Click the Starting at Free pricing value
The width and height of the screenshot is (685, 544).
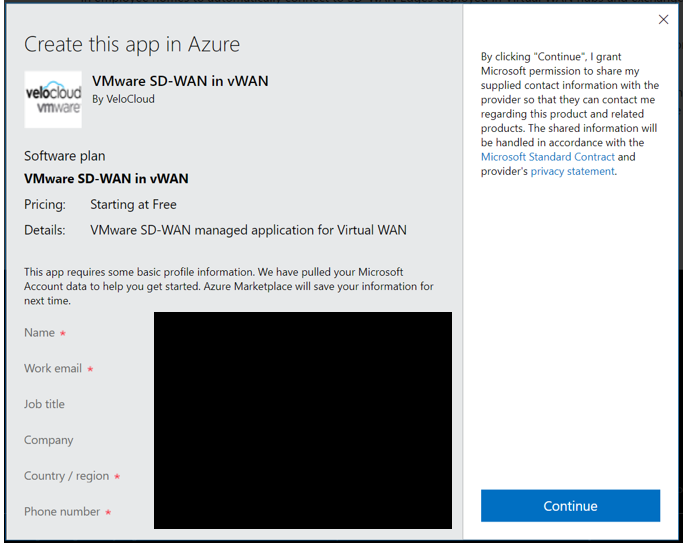(133, 204)
